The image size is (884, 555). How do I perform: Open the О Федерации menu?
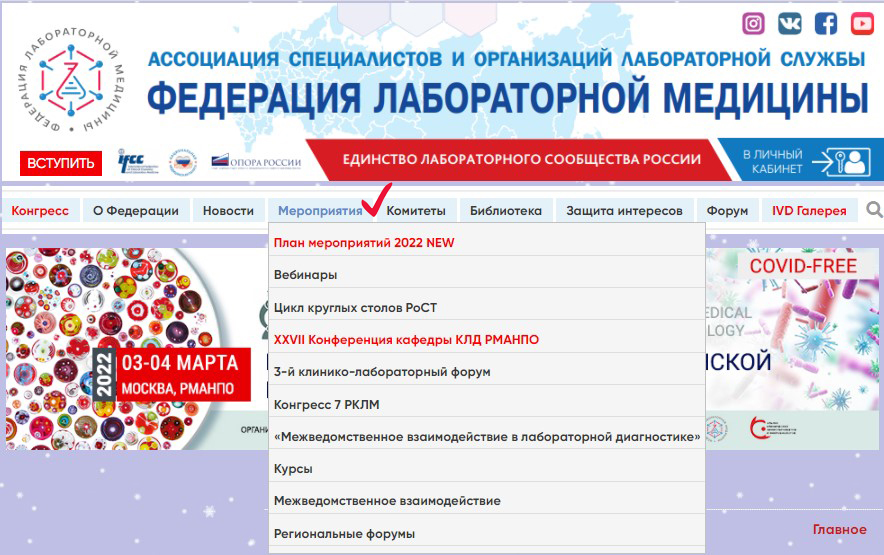coord(136,210)
